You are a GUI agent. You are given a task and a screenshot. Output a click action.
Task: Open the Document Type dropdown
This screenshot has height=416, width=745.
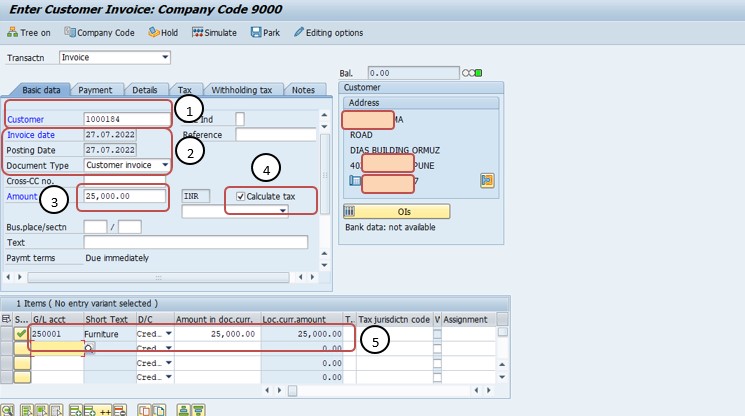pos(165,165)
